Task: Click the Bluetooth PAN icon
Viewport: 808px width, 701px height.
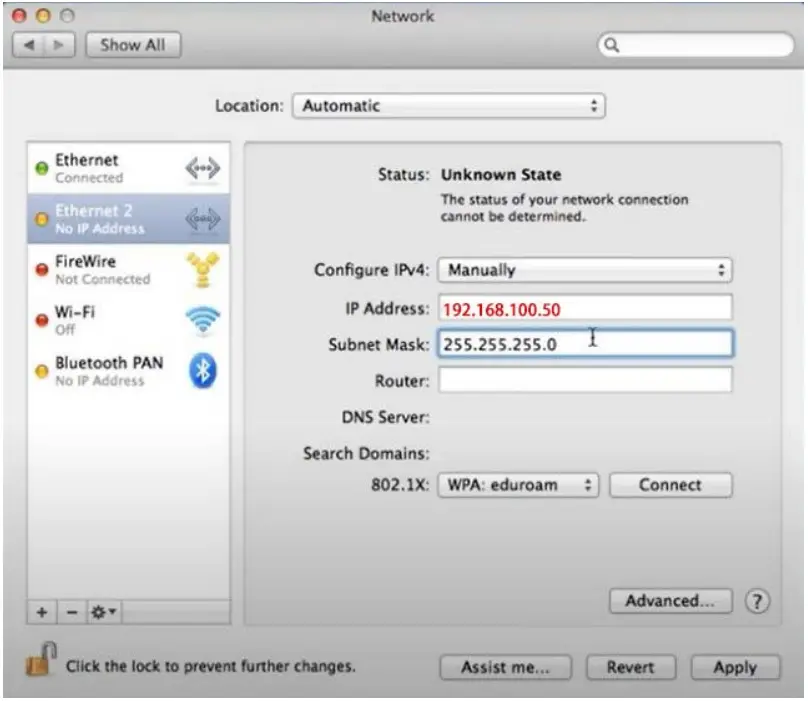Action: click(202, 370)
